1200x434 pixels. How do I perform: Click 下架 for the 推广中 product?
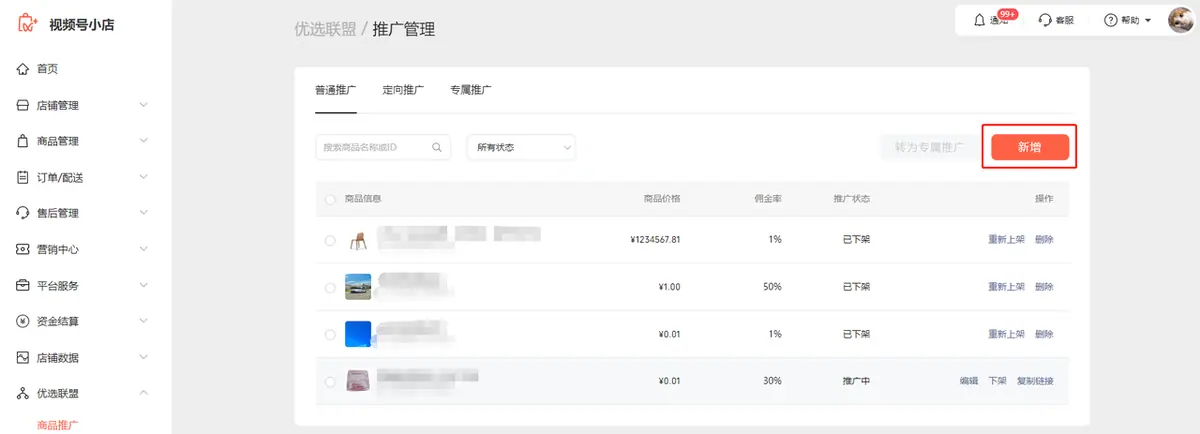coord(997,381)
